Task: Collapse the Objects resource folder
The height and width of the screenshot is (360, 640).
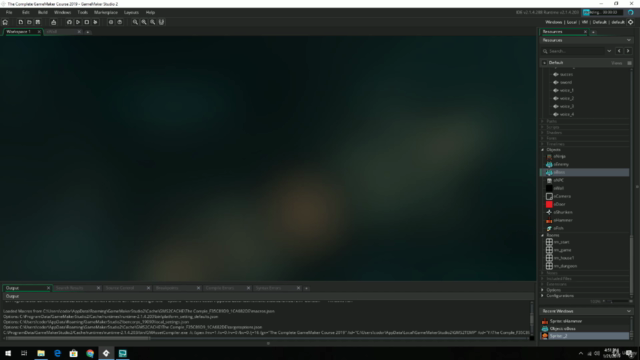Action: click(x=542, y=150)
